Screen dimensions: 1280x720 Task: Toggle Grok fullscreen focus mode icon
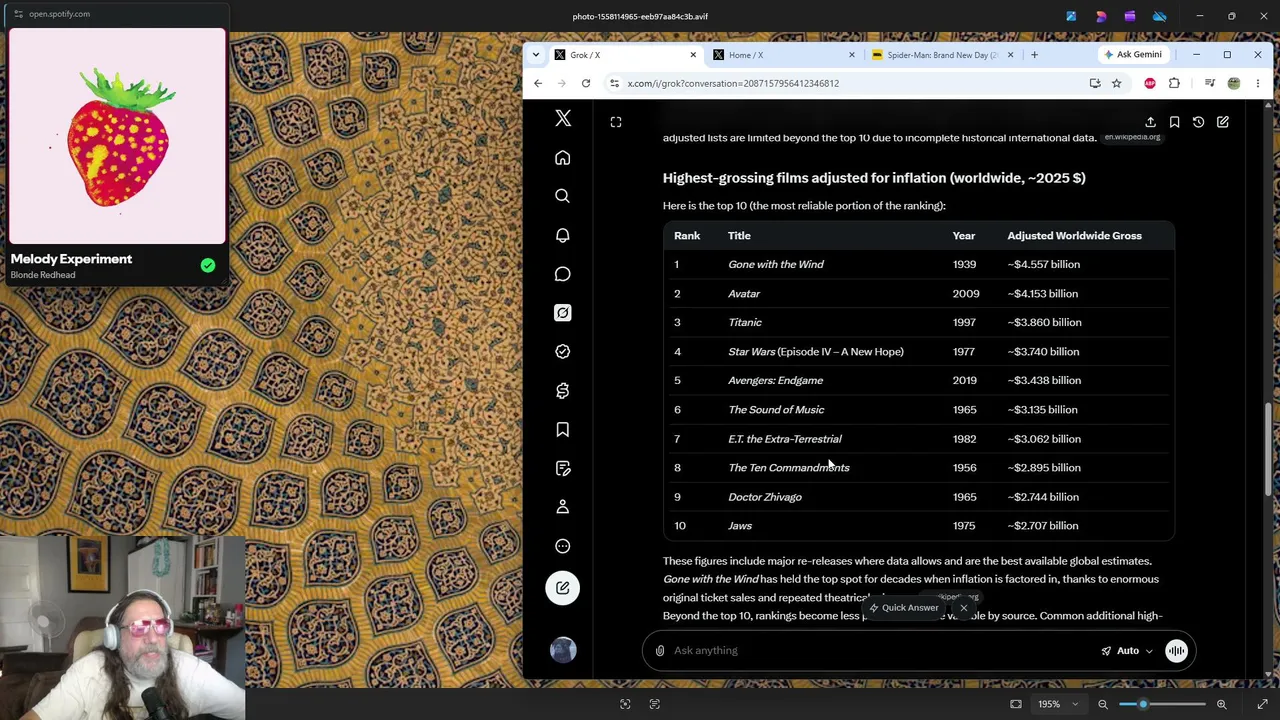616,122
